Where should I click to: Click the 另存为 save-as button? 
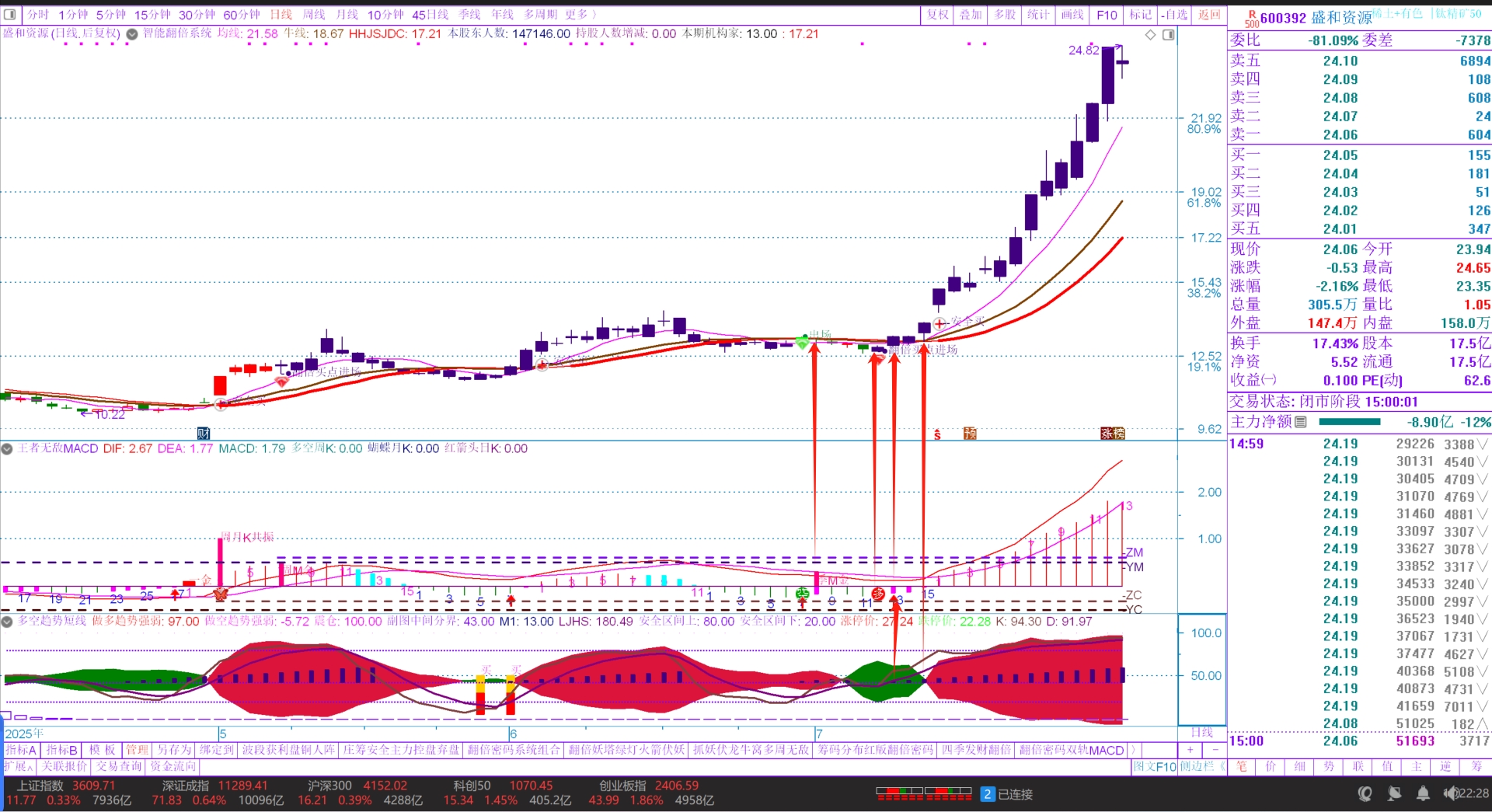174,750
